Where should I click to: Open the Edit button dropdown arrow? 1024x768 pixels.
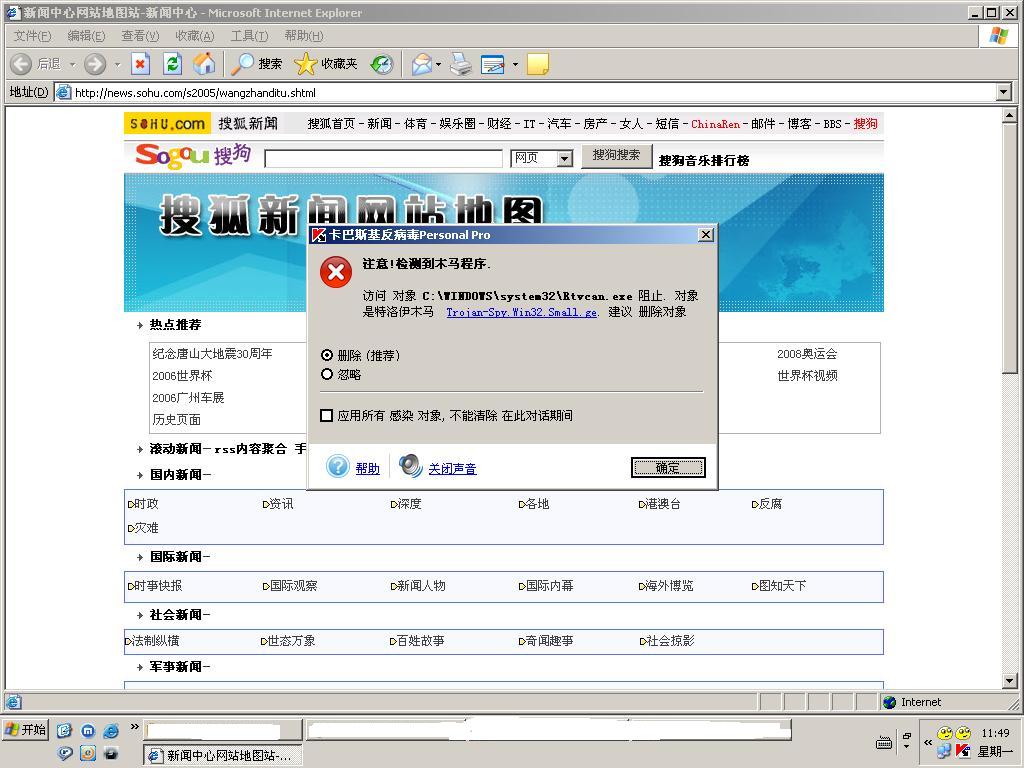click(515, 64)
